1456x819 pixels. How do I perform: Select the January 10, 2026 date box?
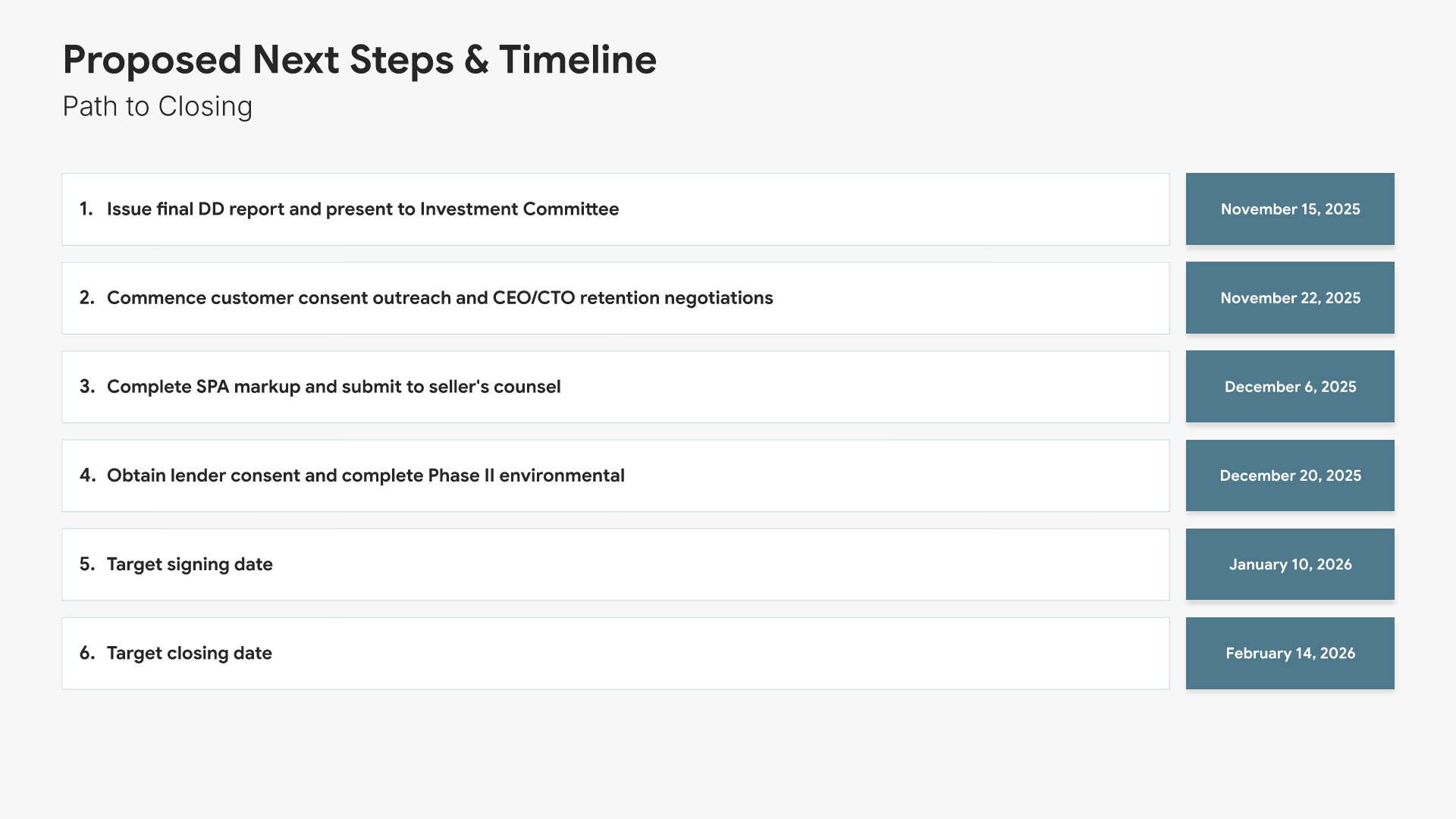[1290, 564]
